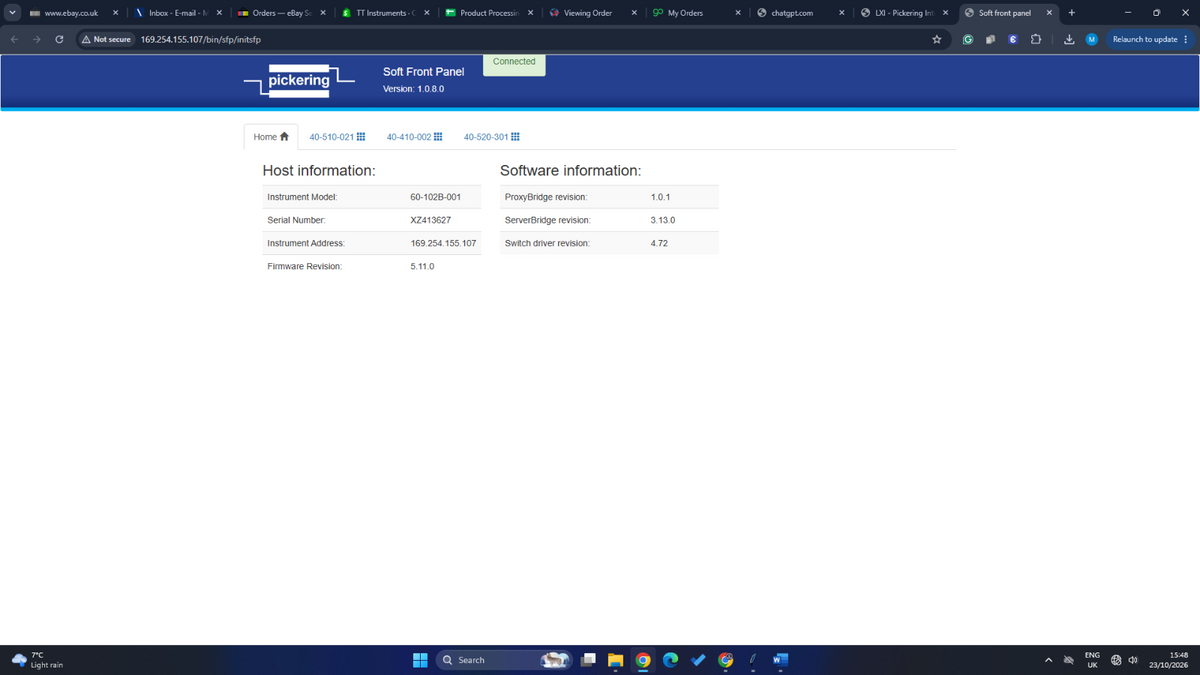Screen dimensions: 1200x675
Task: Expand the tab search chevron dropdown
Action: 13,13
